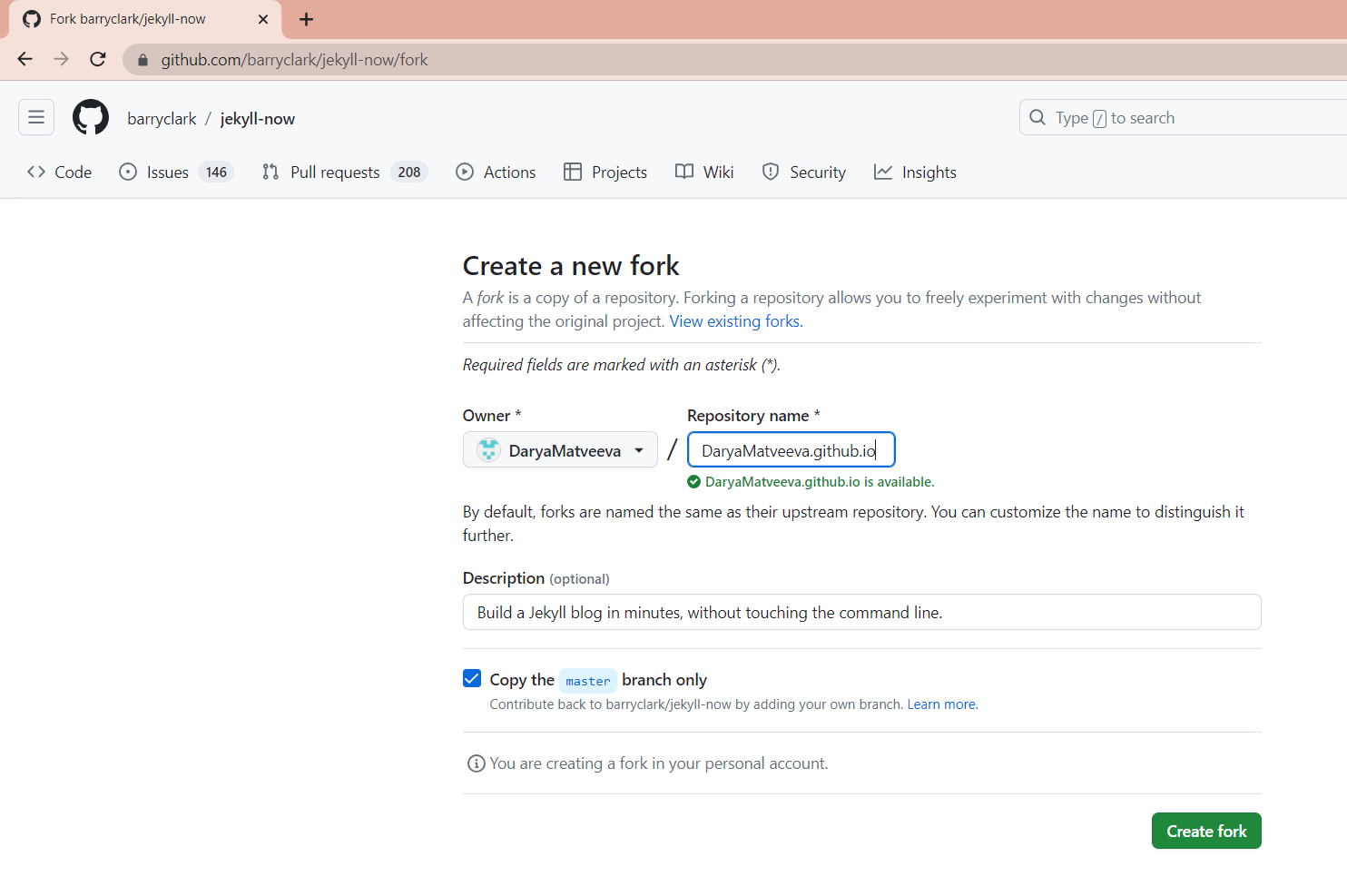
Task: Go to the Security tab
Action: point(804,172)
